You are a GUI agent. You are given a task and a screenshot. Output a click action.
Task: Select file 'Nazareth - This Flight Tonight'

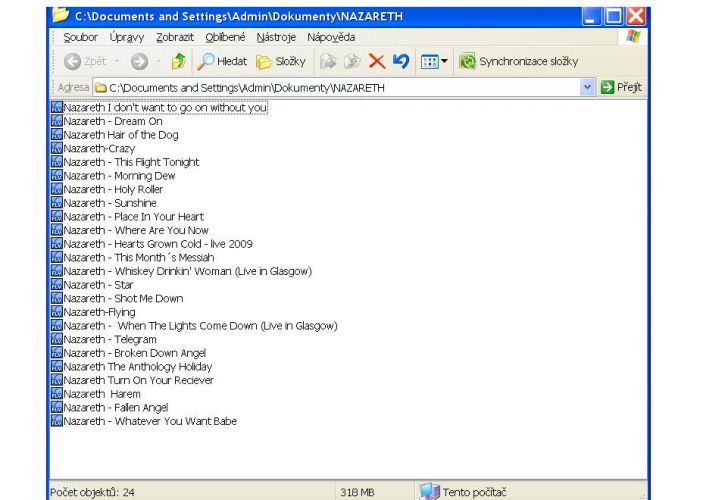[x=125, y=162]
